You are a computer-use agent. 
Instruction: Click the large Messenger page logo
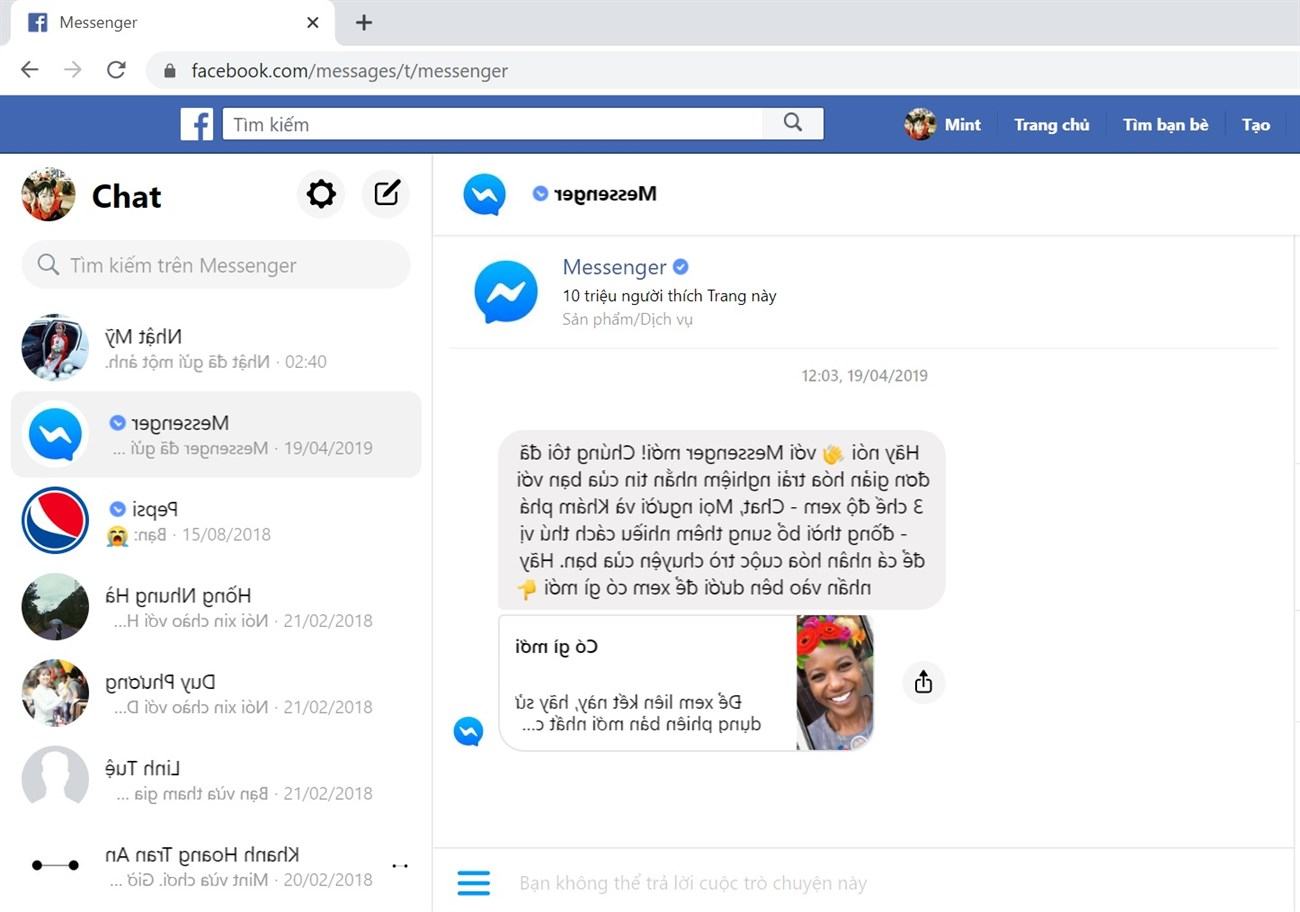[505, 292]
